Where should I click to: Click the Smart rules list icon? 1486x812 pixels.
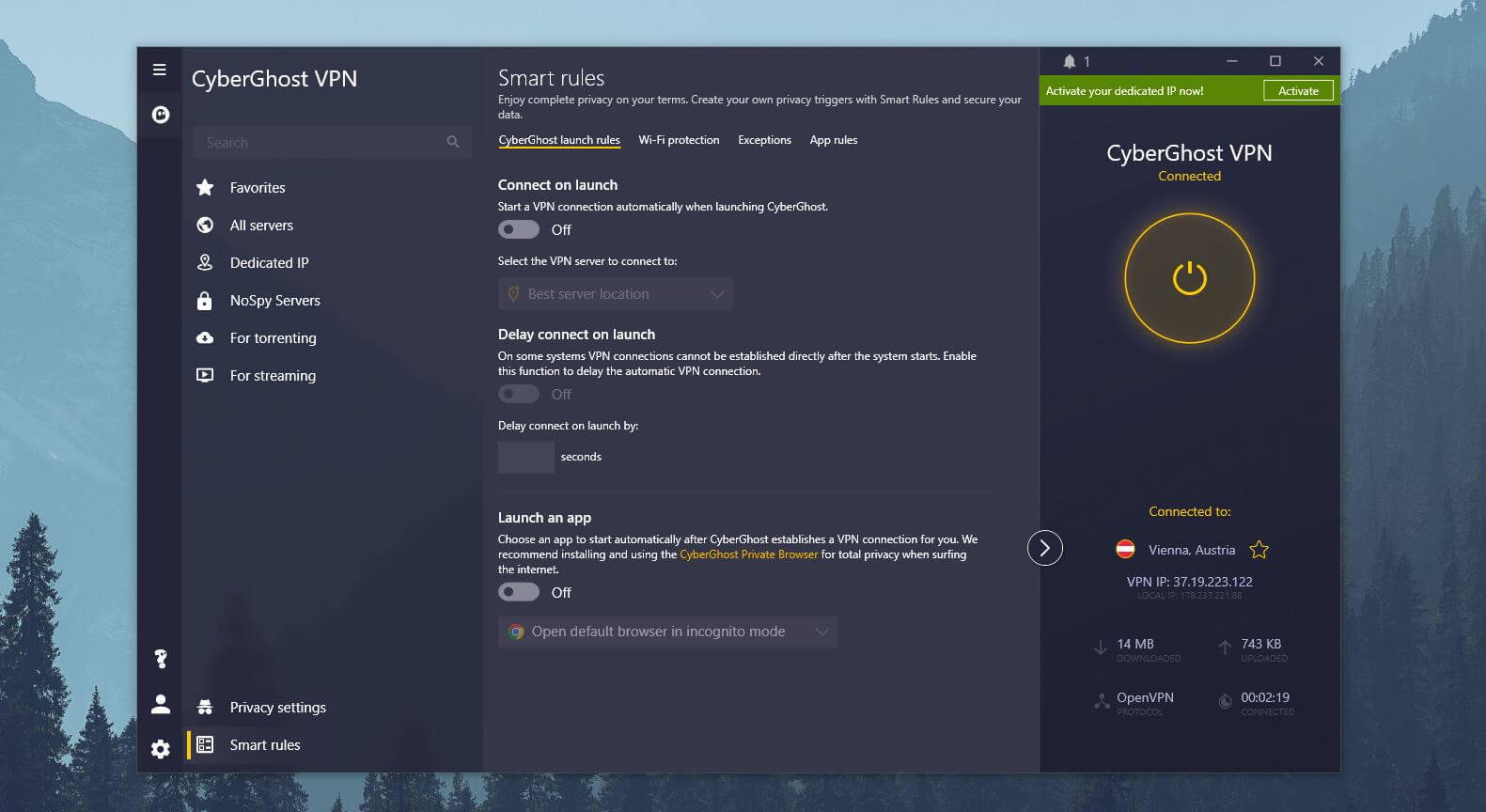[x=205, y=744]
